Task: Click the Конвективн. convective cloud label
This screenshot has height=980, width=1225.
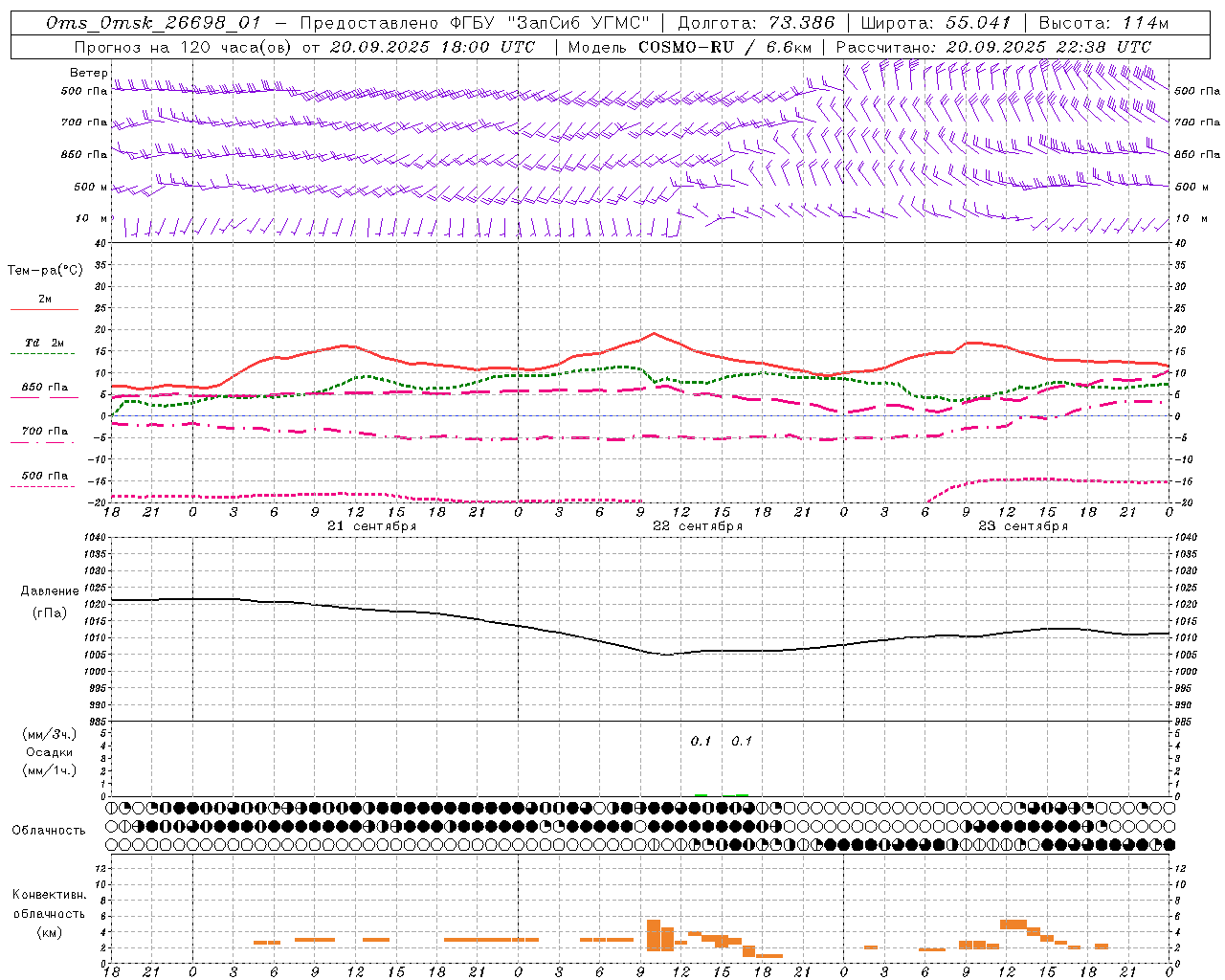Action: coord(49,895)
